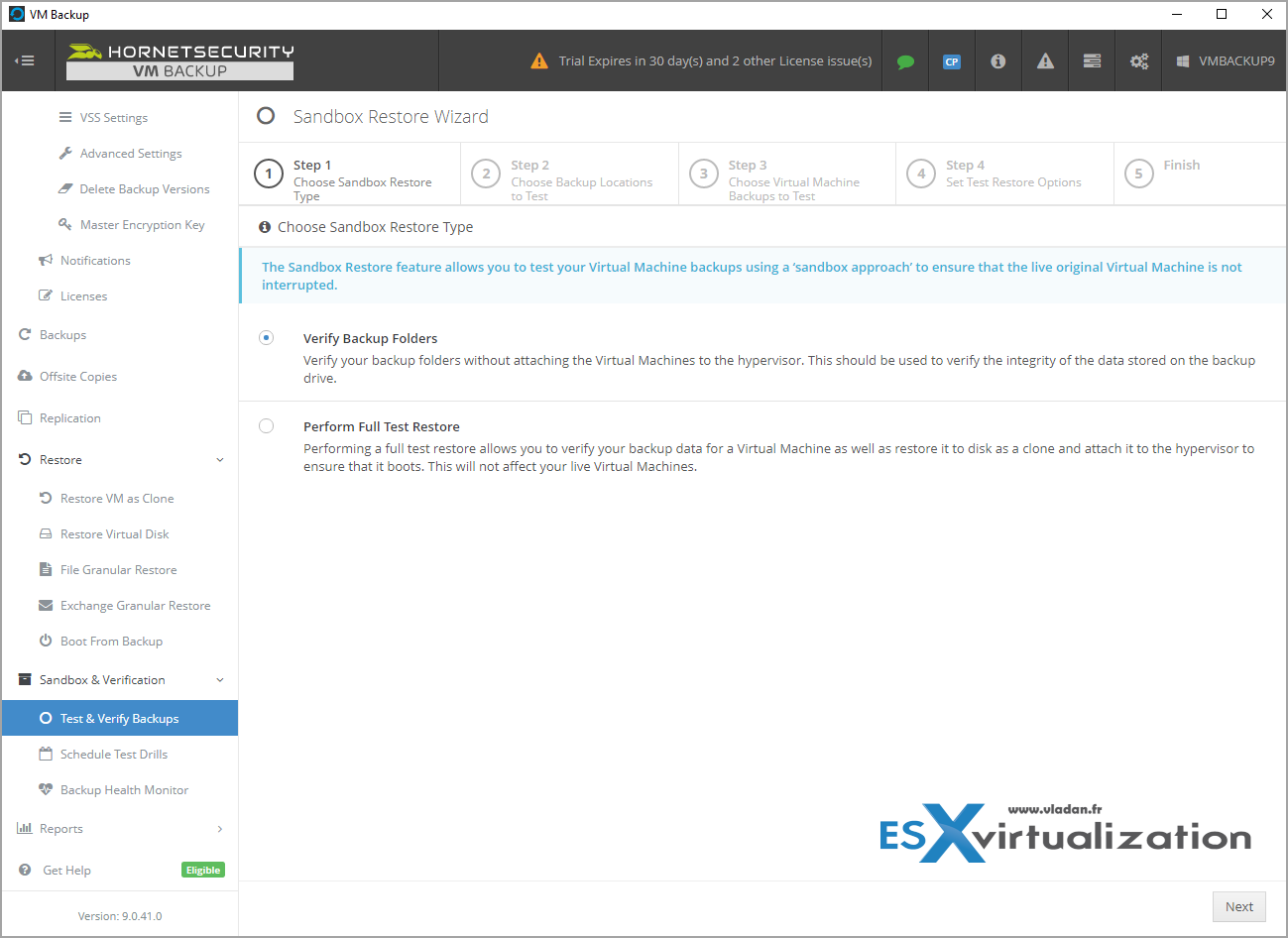
Task: Click the Replication copy icon
Action: coord(25,417)
